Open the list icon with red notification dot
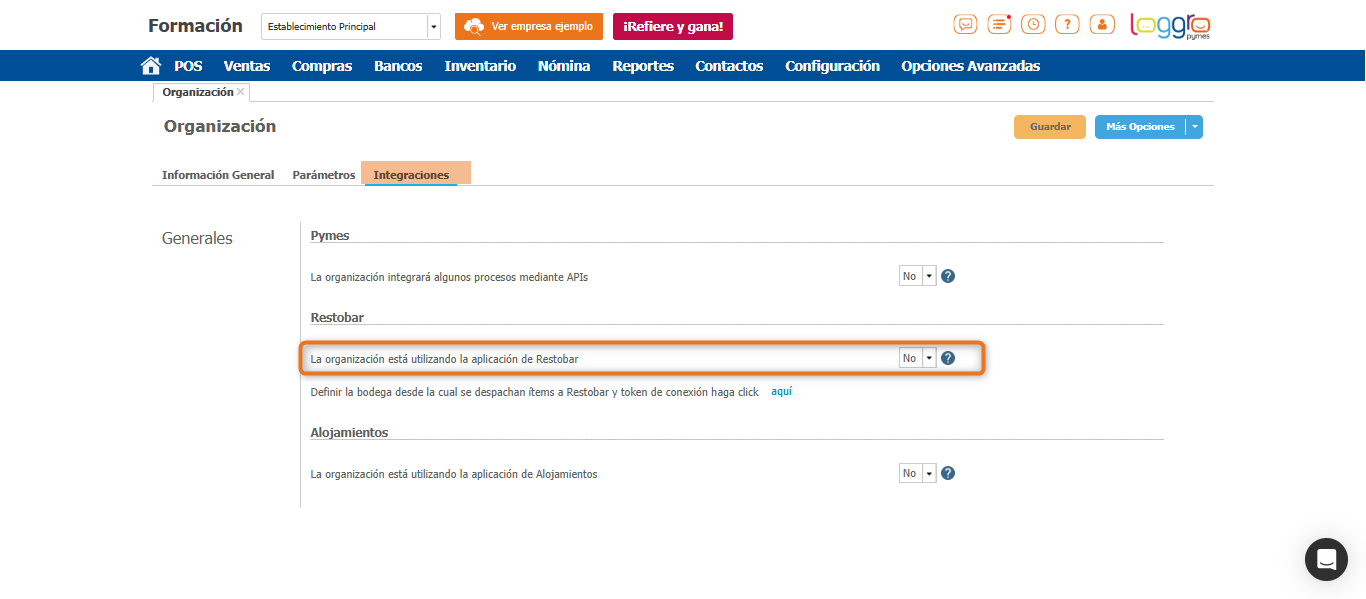1366x599 pixels. tap(999, 25)
